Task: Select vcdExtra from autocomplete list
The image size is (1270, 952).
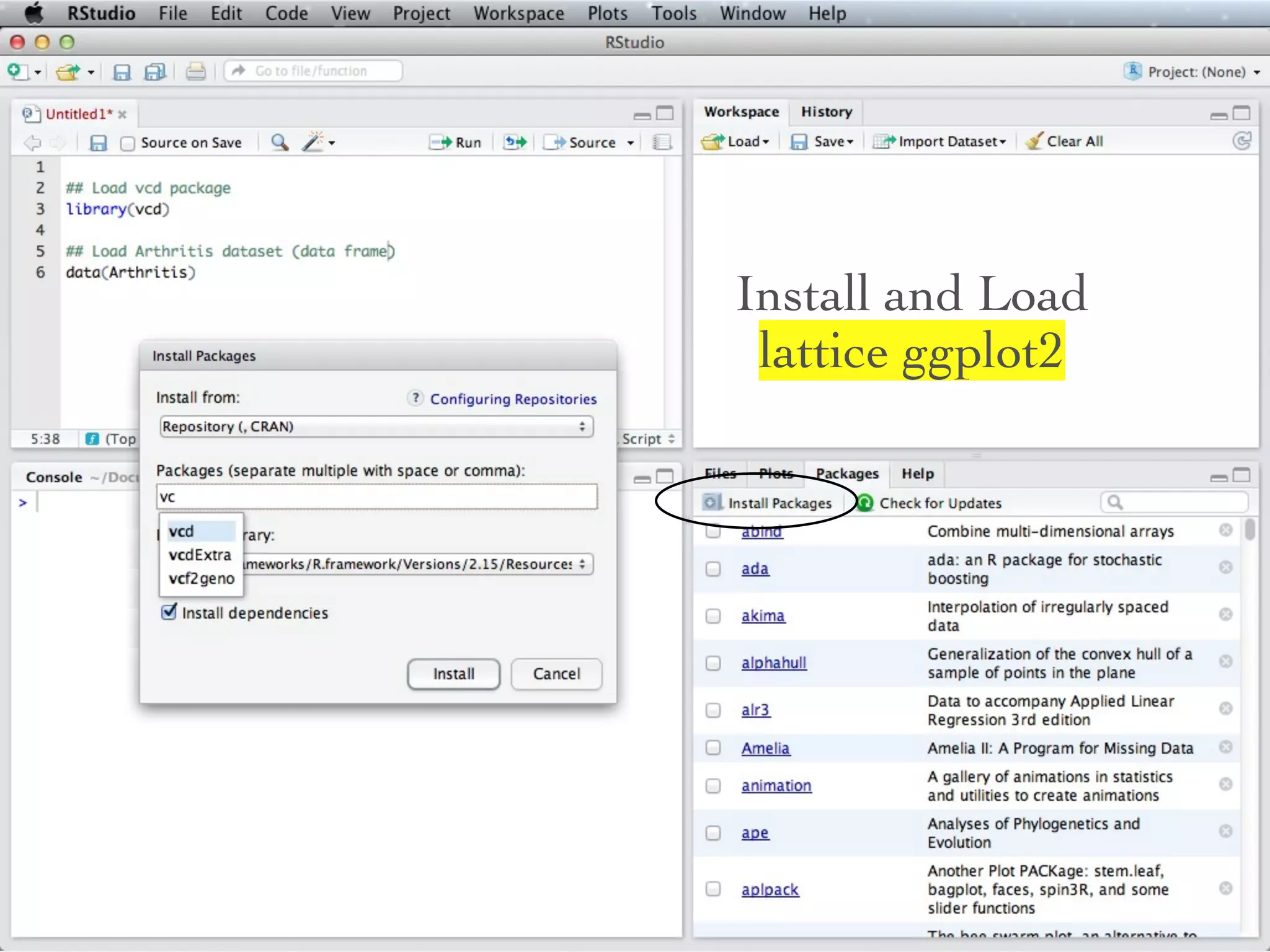Action: (200, 555)
